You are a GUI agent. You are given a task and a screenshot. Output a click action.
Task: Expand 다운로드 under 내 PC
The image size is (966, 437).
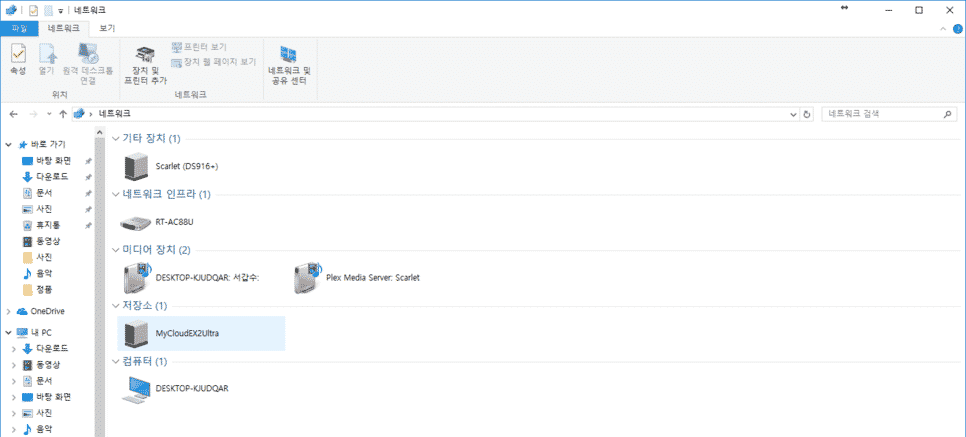tap(14, 348)
